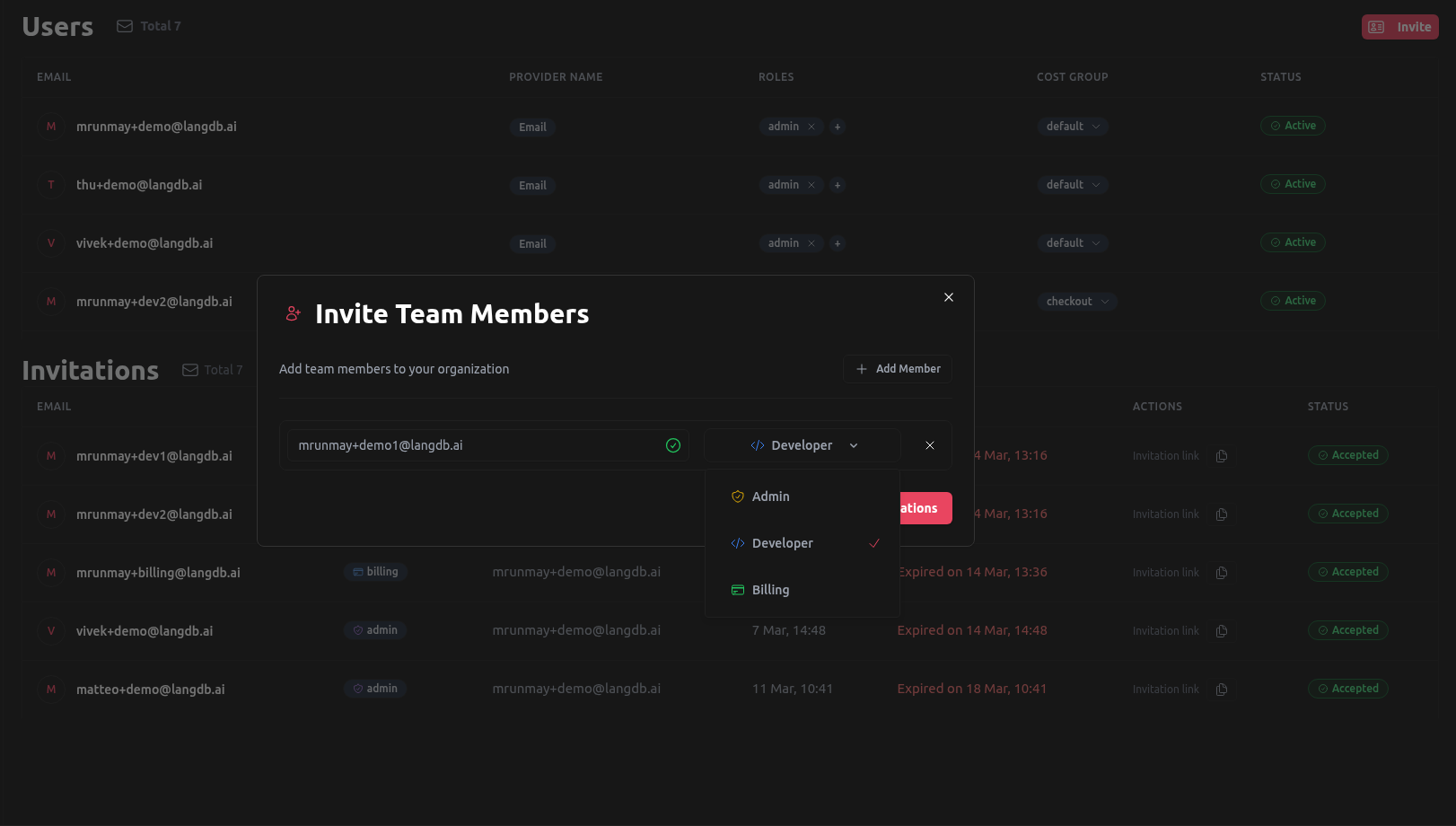Choose Billing role option

(771, 590)
